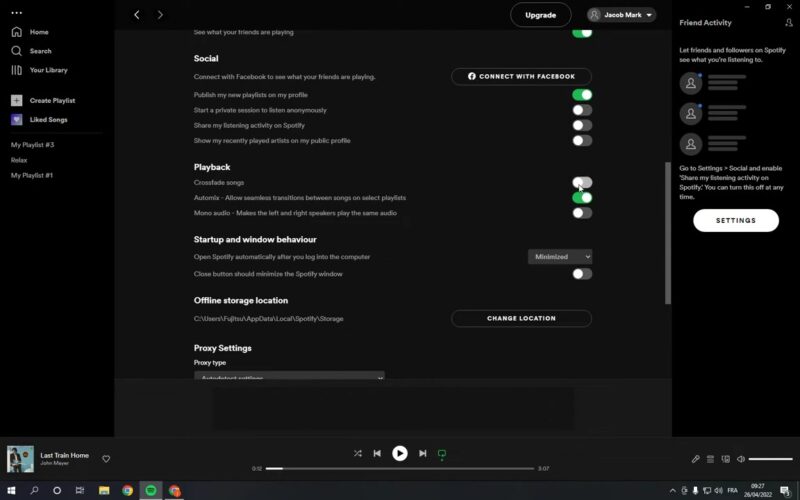Image resolution: width=800 pixels, height=500 pixels.
Task: Click the Upgrade button
Action: [x=540, y=15]
